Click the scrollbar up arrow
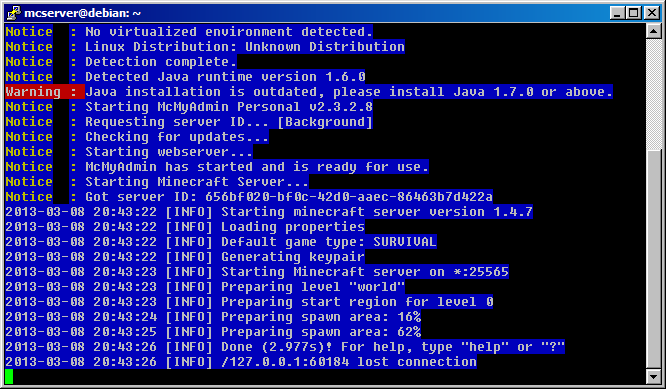The height and width of the screenshot is (390, 666). (653, 31)
